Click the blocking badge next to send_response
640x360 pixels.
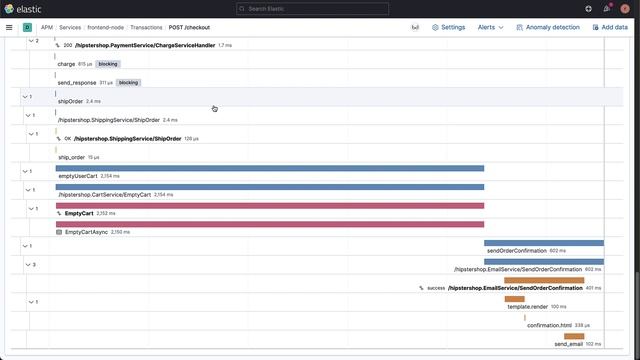pos(128,83)
